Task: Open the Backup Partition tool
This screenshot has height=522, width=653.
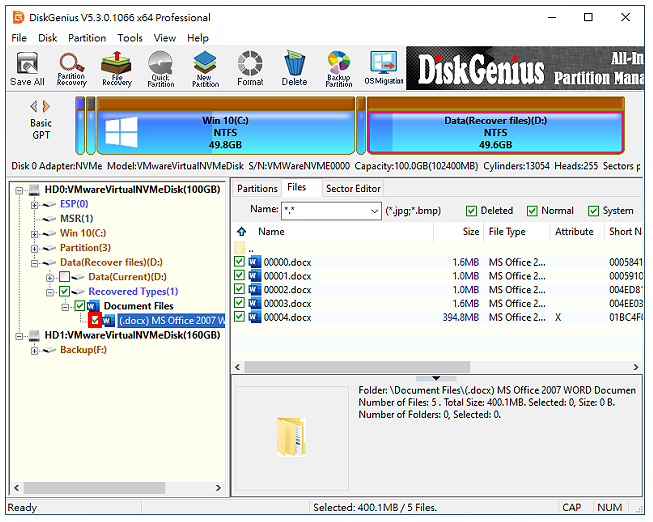Action: [x=339, y=69]
